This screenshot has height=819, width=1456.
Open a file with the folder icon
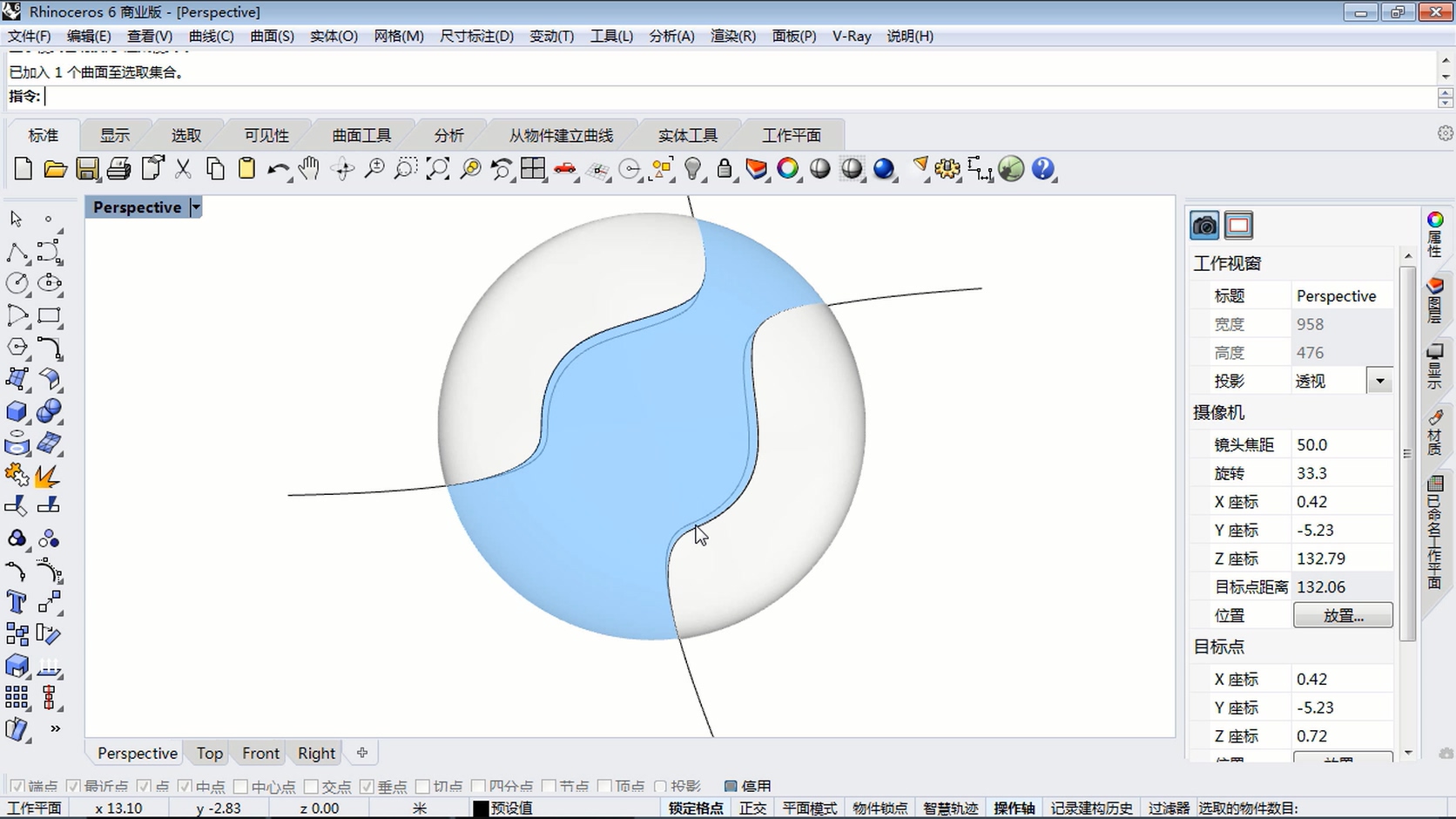coord(56,169)
